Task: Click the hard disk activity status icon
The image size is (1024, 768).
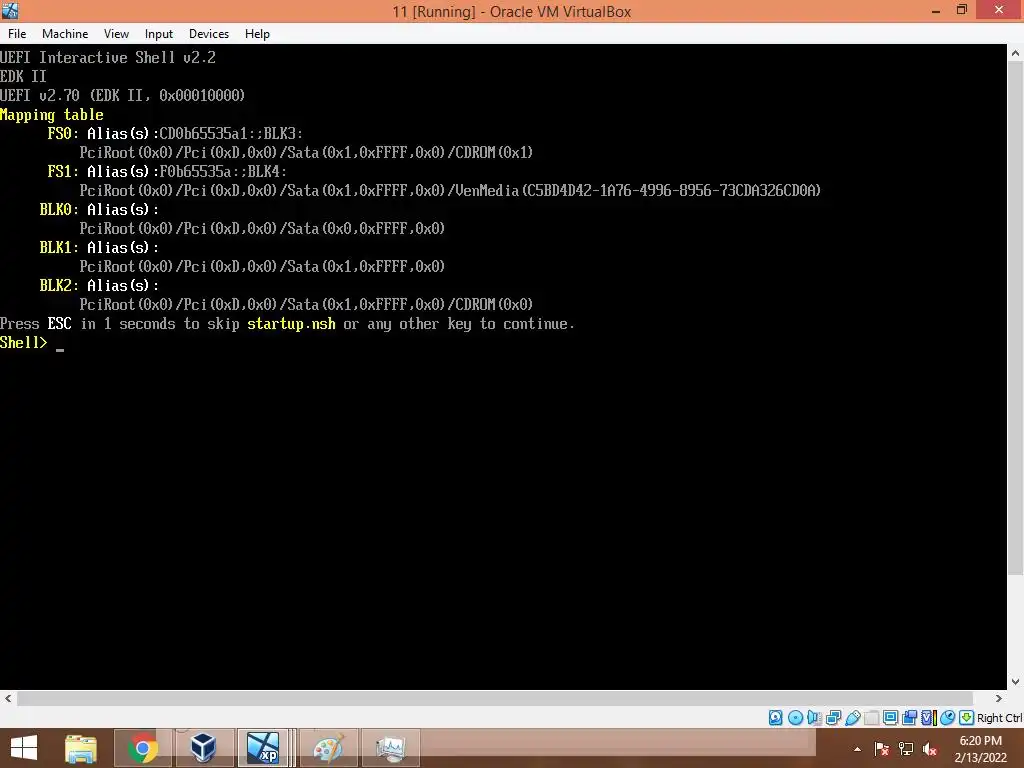Action: pos(775,718)
